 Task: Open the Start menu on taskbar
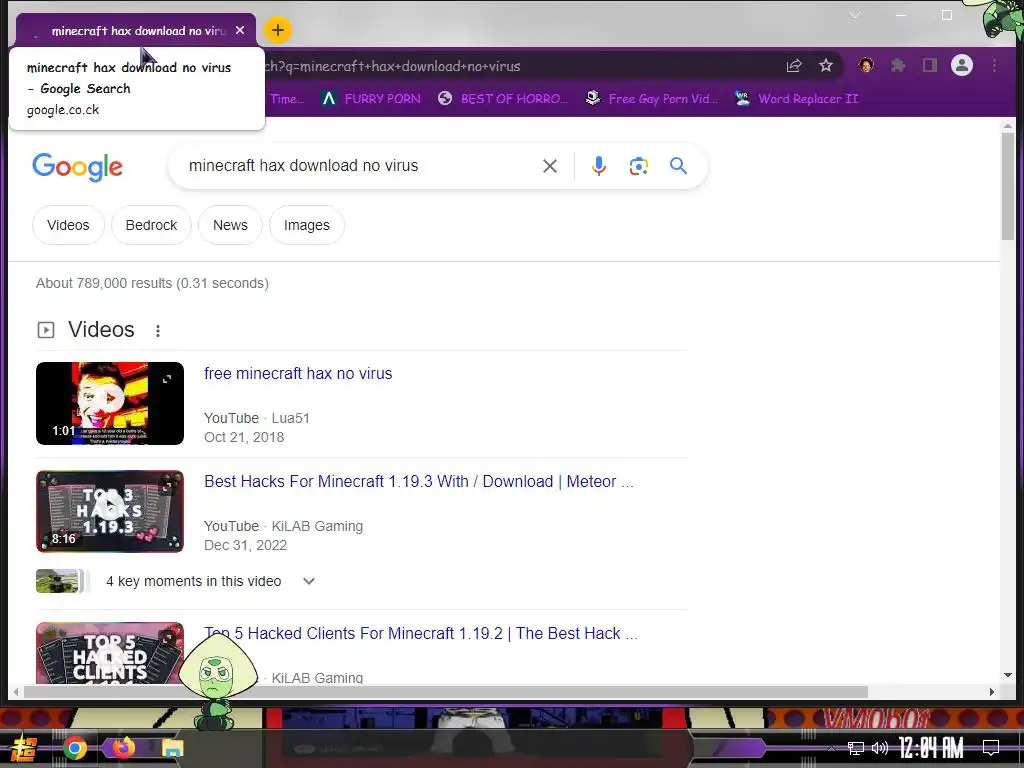click(22, 748)
